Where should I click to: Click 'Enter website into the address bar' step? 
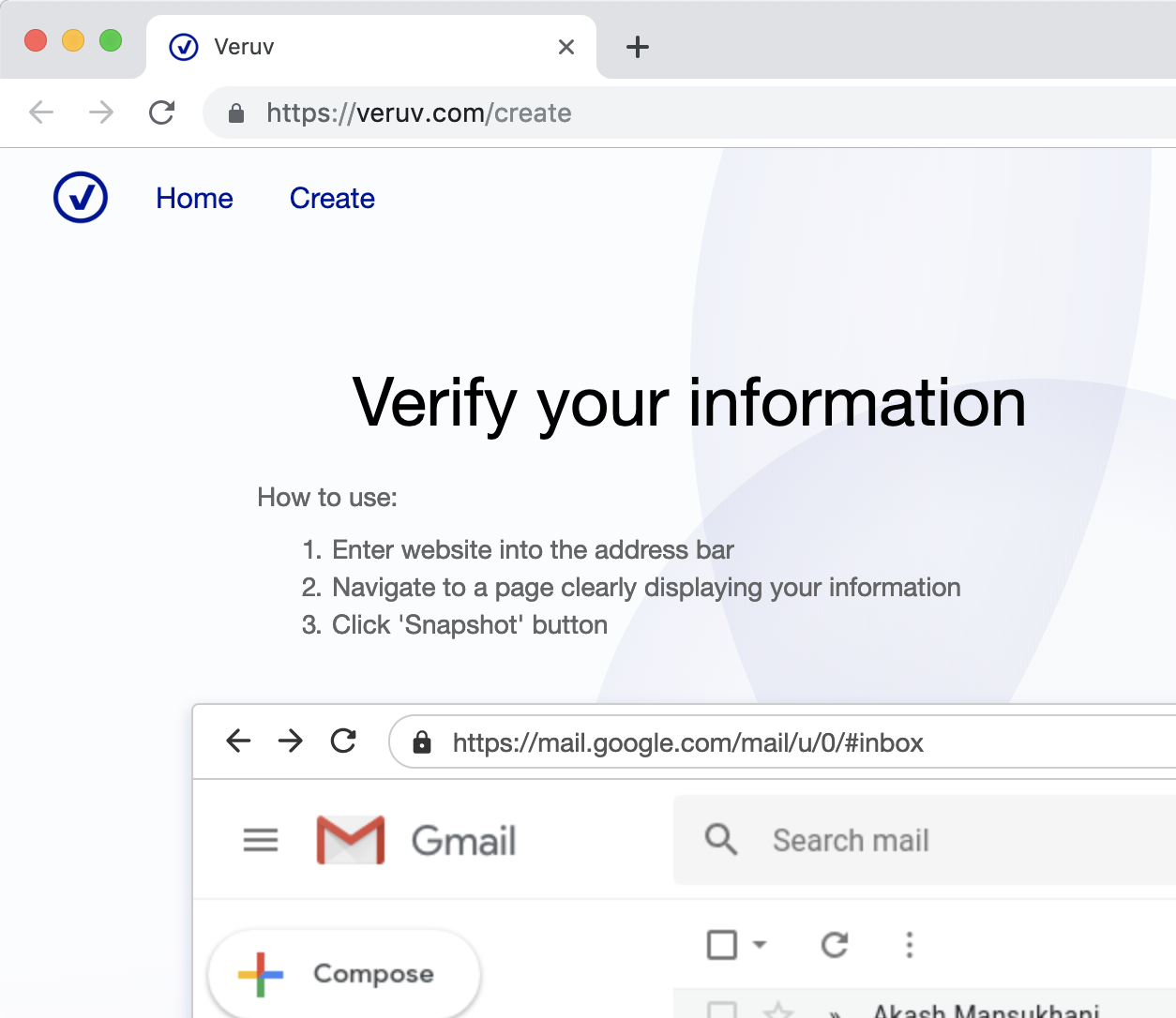point(533,550)
